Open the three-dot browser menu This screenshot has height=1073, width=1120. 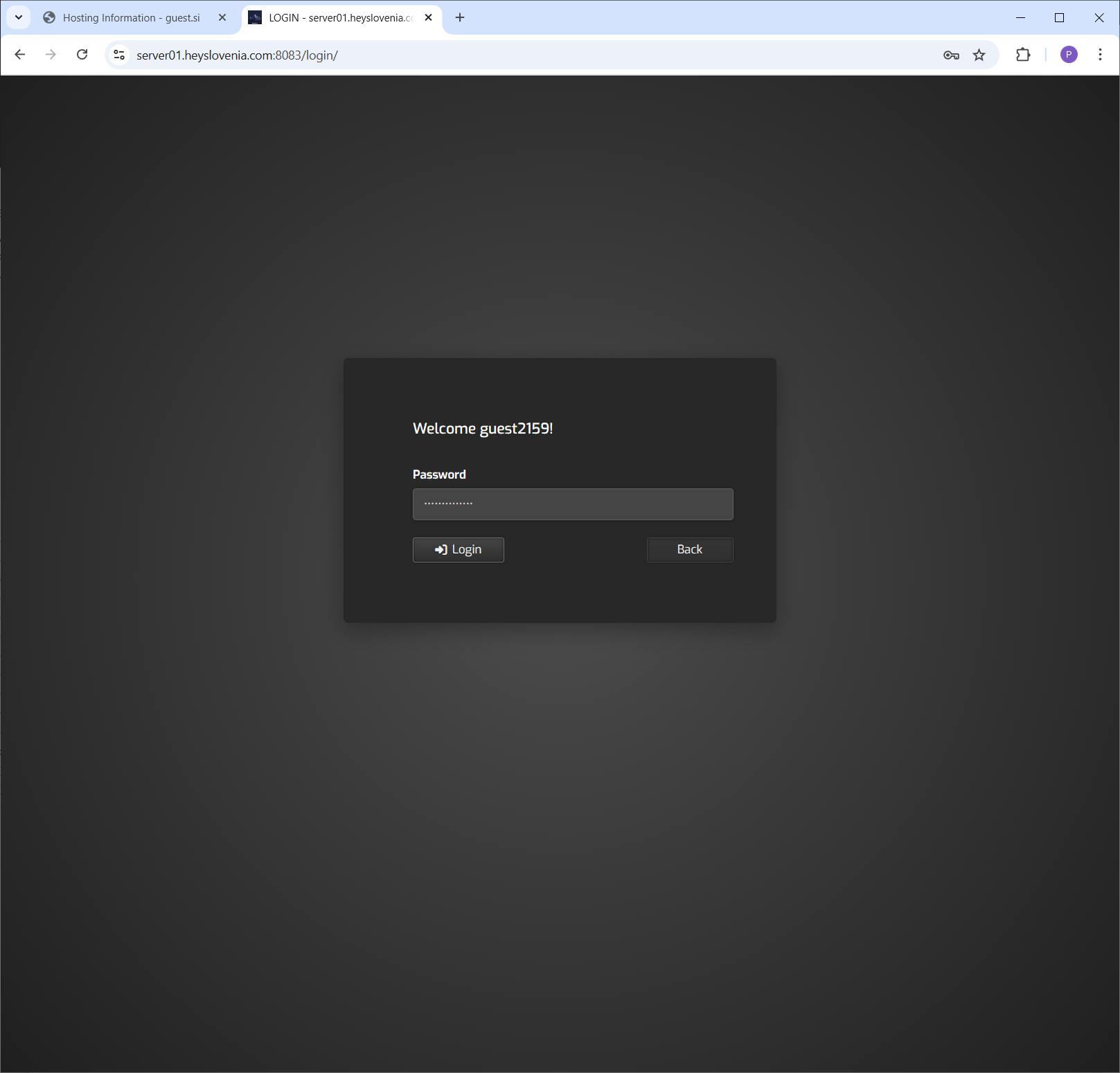pyautogui.click(x=1100, y=54)
